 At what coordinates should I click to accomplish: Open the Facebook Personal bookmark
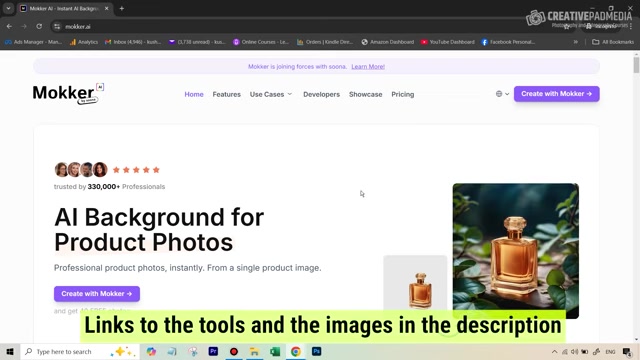click(x=508, y=42)
